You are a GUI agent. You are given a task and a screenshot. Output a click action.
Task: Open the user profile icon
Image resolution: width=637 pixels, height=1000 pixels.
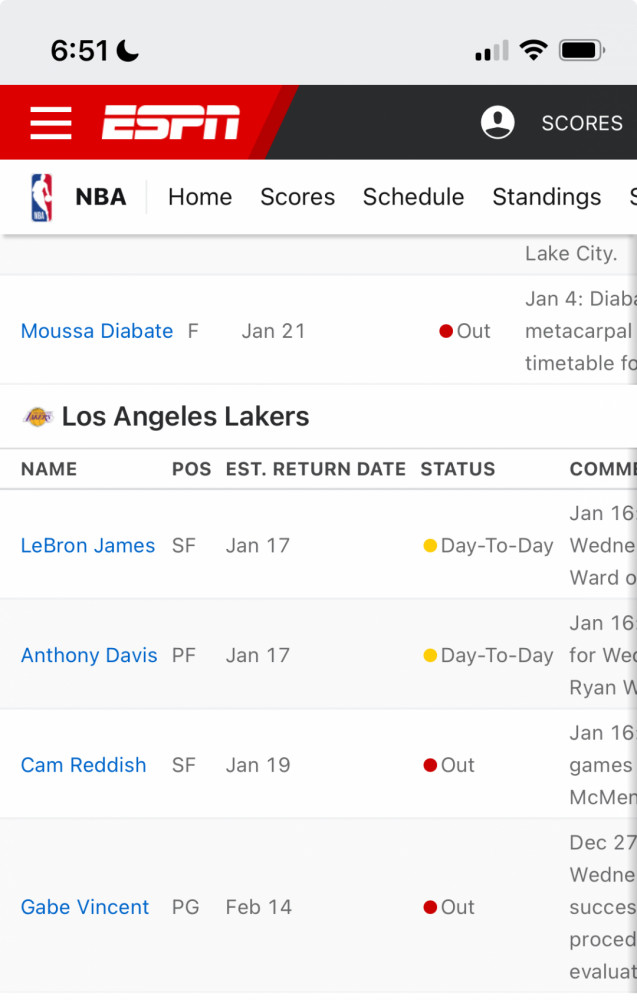[x=497, y=122]
